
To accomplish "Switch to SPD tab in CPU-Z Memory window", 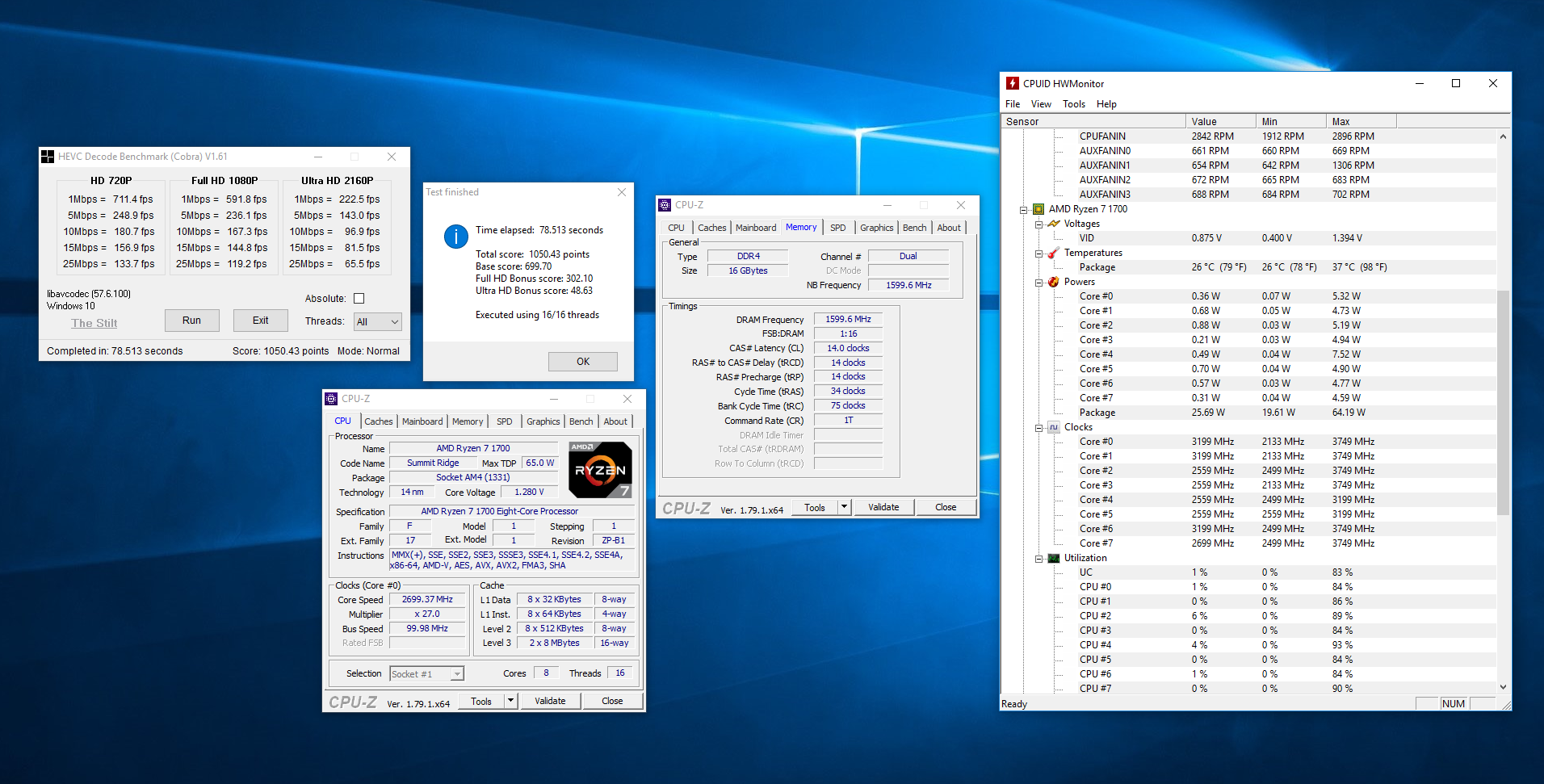I will 838,228.
